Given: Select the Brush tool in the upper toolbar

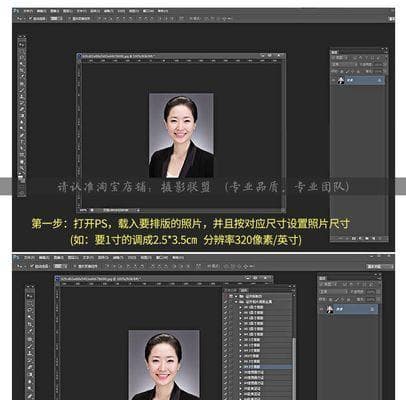Looking at the screenshot, I should coord(22,89).
